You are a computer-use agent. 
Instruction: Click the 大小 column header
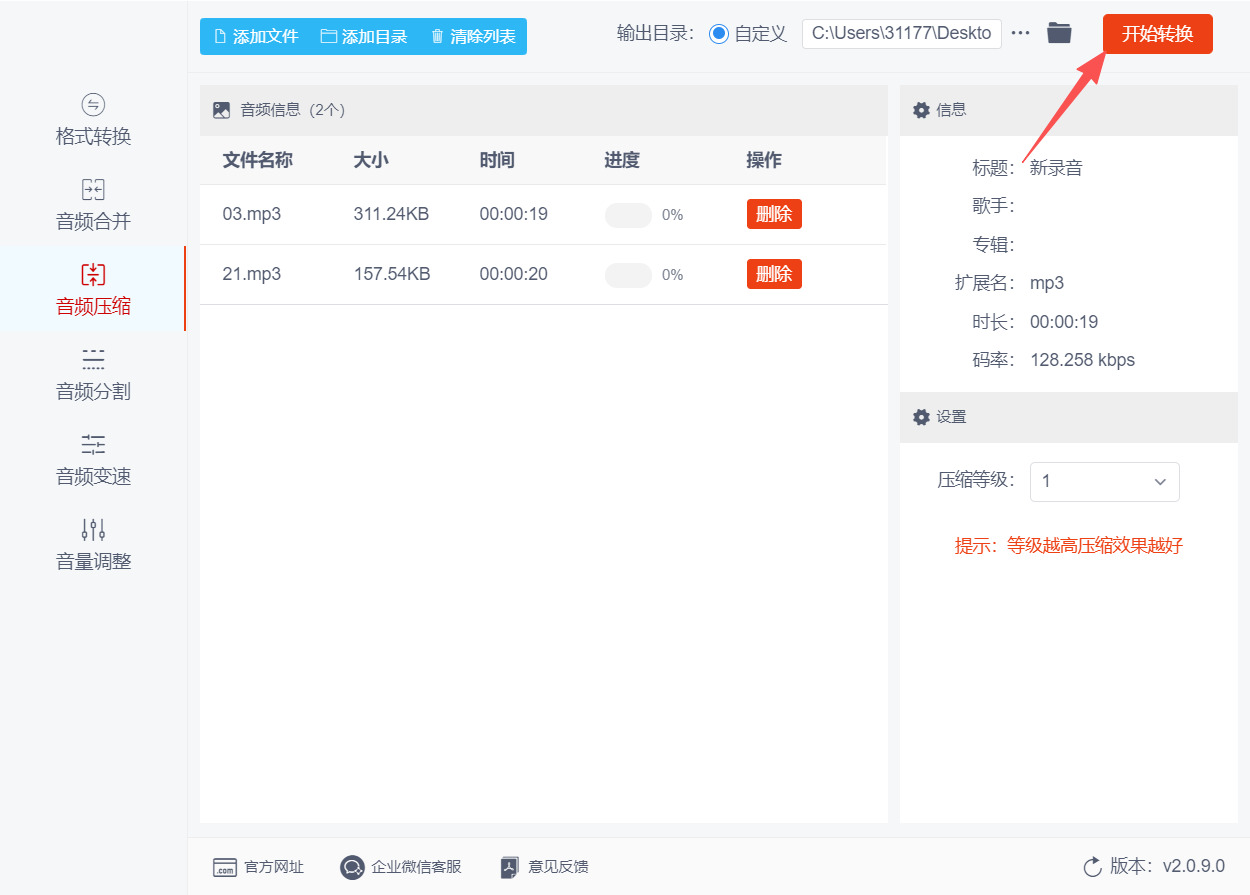coord(371,160)
